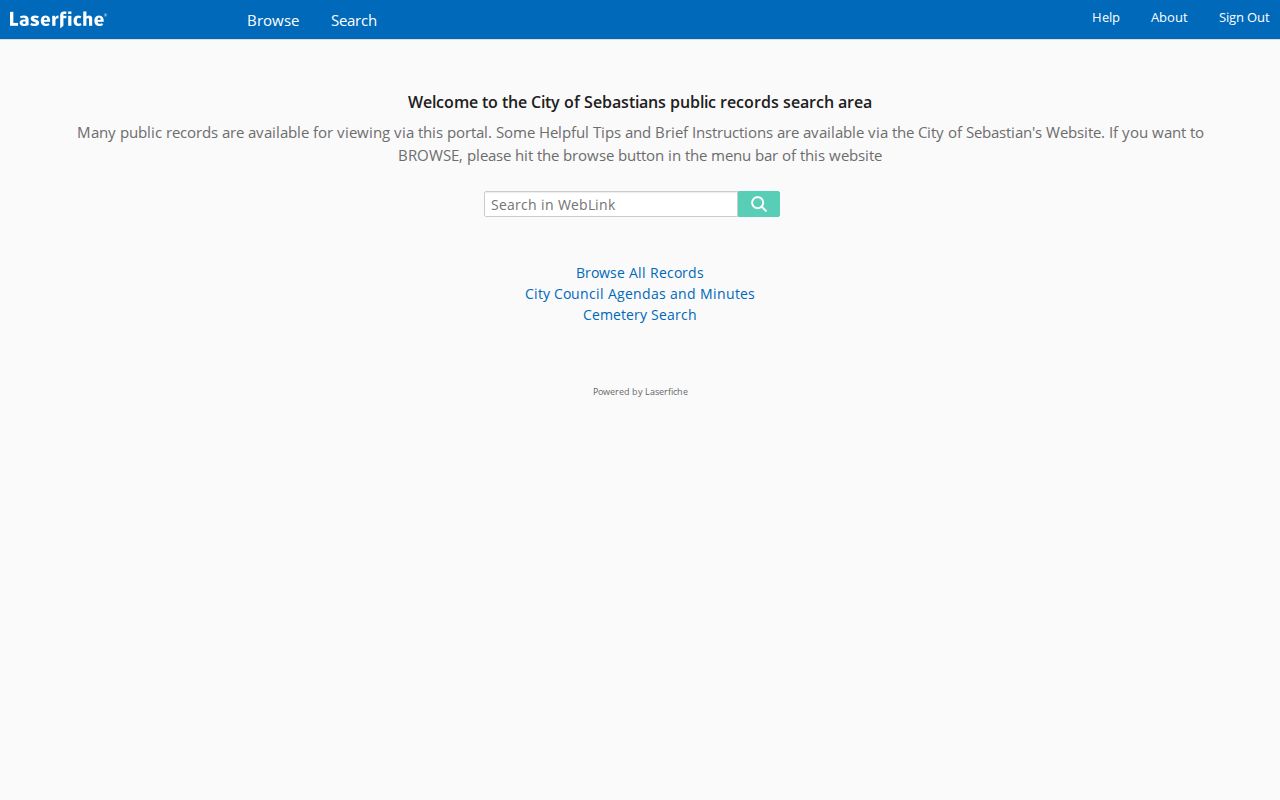Click the Powered by Laserfiche text
1280x800 pixels.
[640, 391]
